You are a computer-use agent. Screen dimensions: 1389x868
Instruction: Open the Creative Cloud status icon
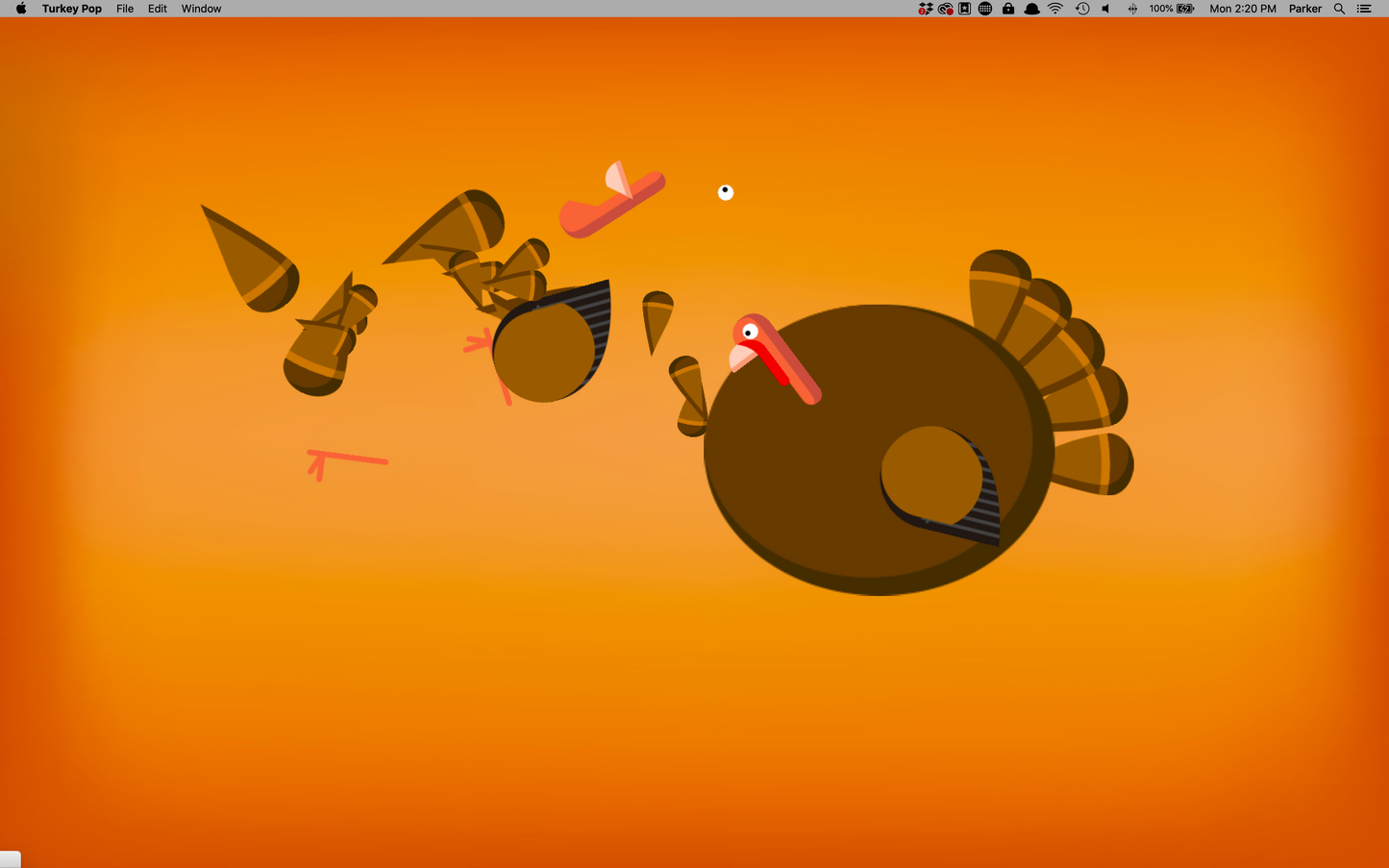[946, 9]
